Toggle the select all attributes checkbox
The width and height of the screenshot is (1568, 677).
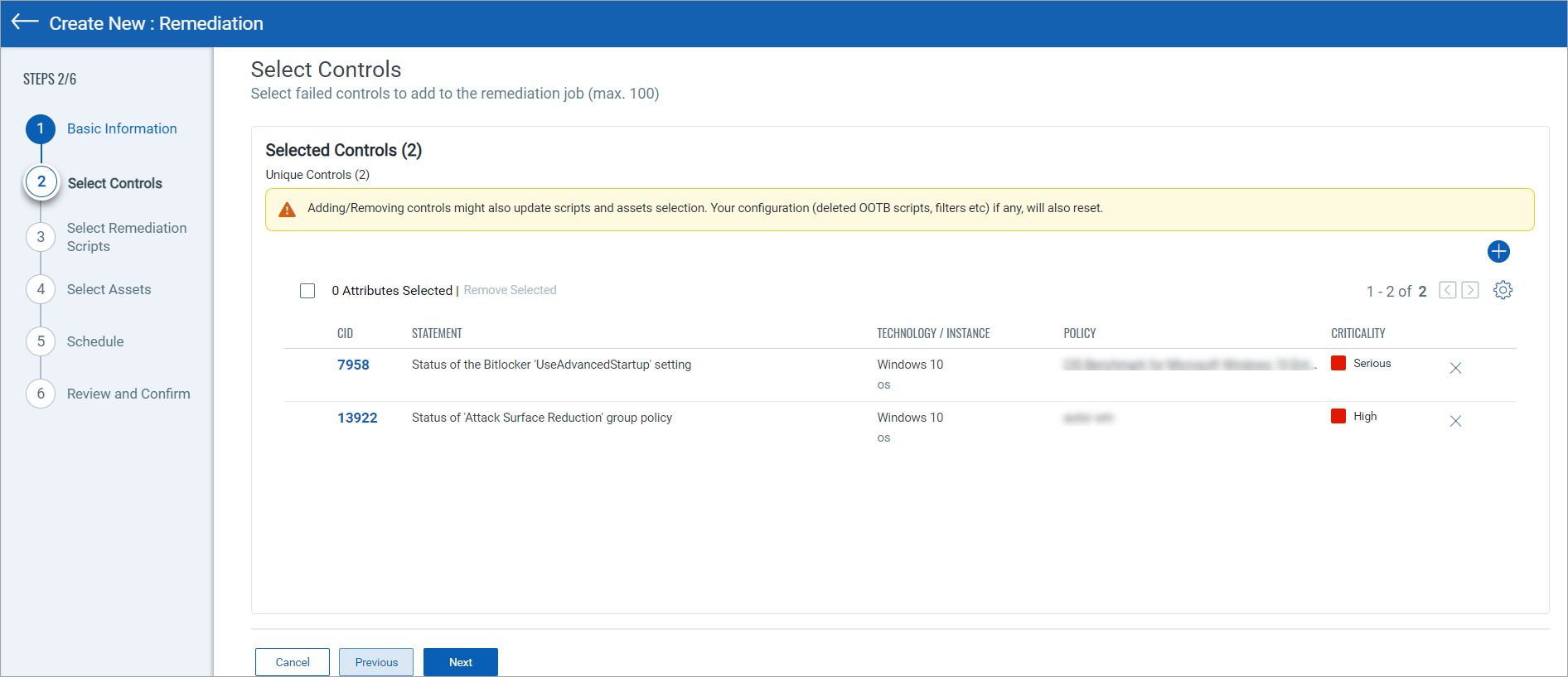pos(307,291)
